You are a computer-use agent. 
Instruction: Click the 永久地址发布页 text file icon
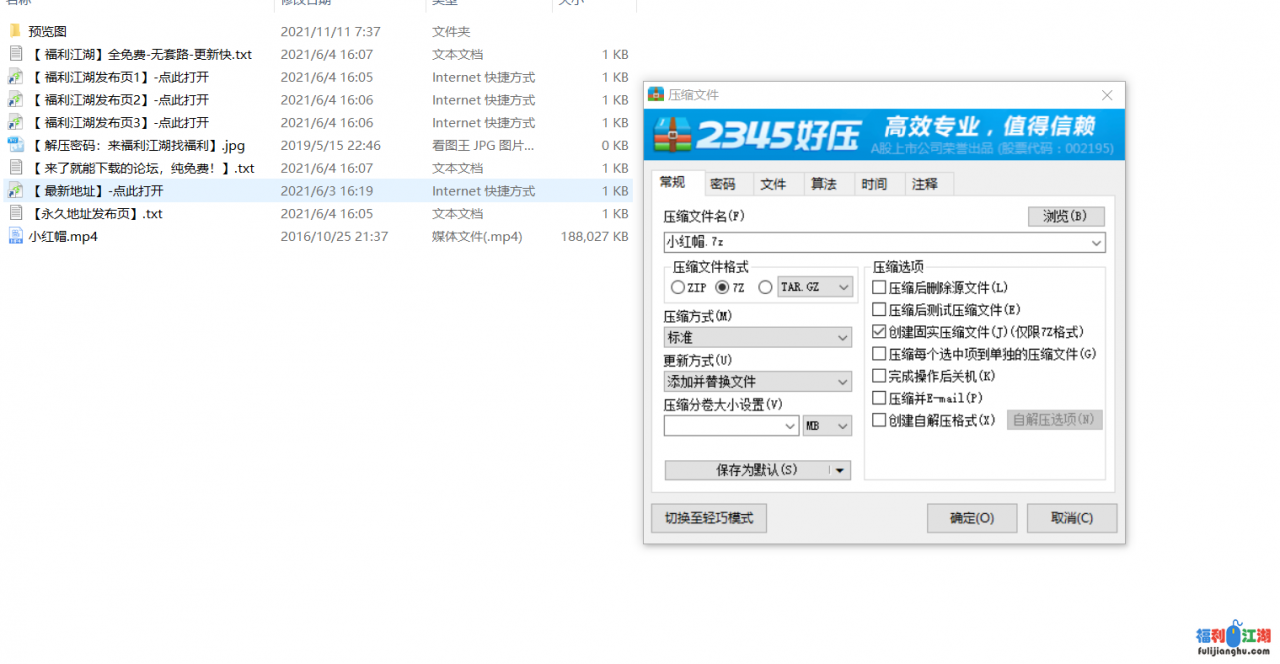pyautogui.click(x=15, y=213)
